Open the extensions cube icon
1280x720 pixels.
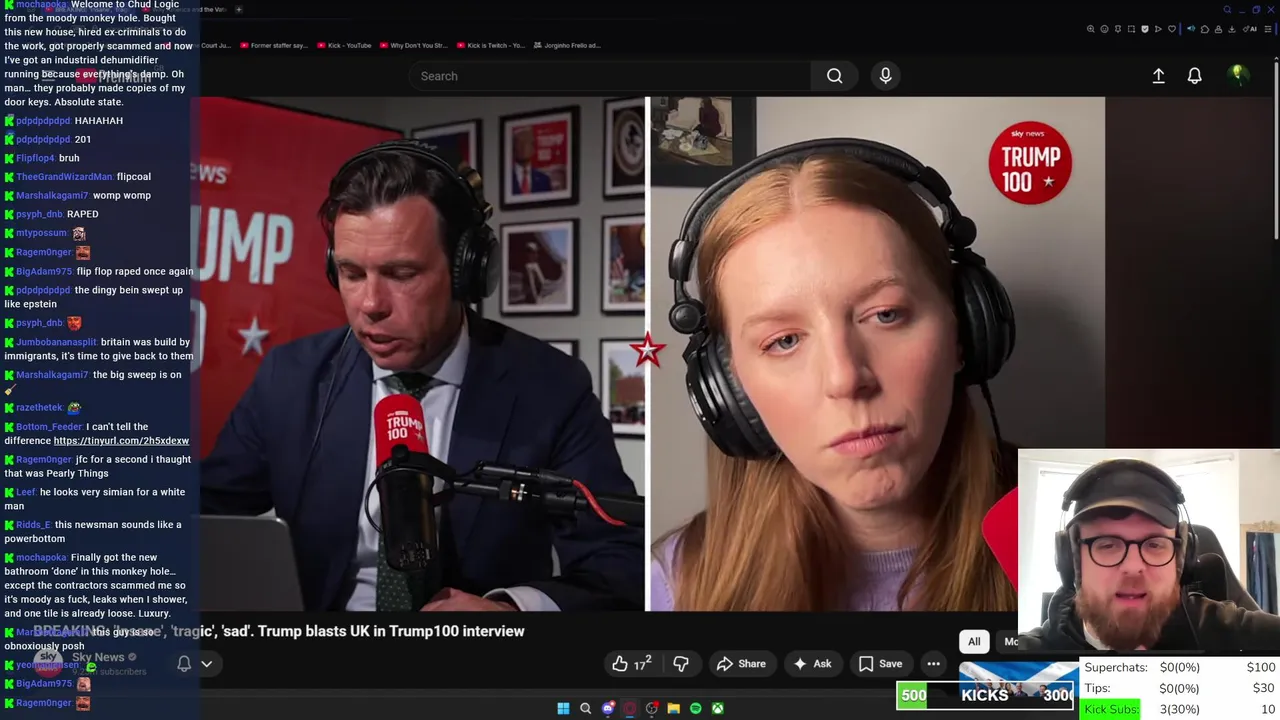(1205, 29)
